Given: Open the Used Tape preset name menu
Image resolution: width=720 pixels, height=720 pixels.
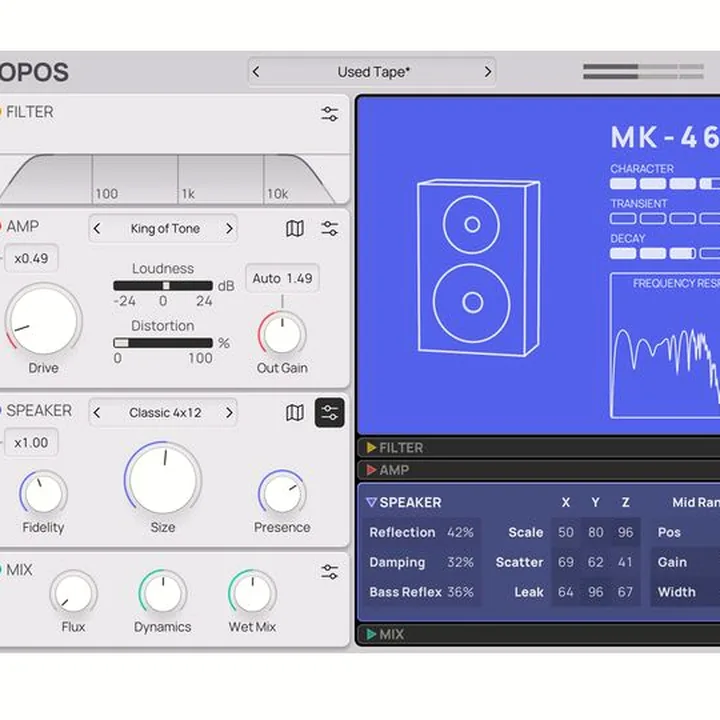Looking at the screenshot, I should point(373,72).
